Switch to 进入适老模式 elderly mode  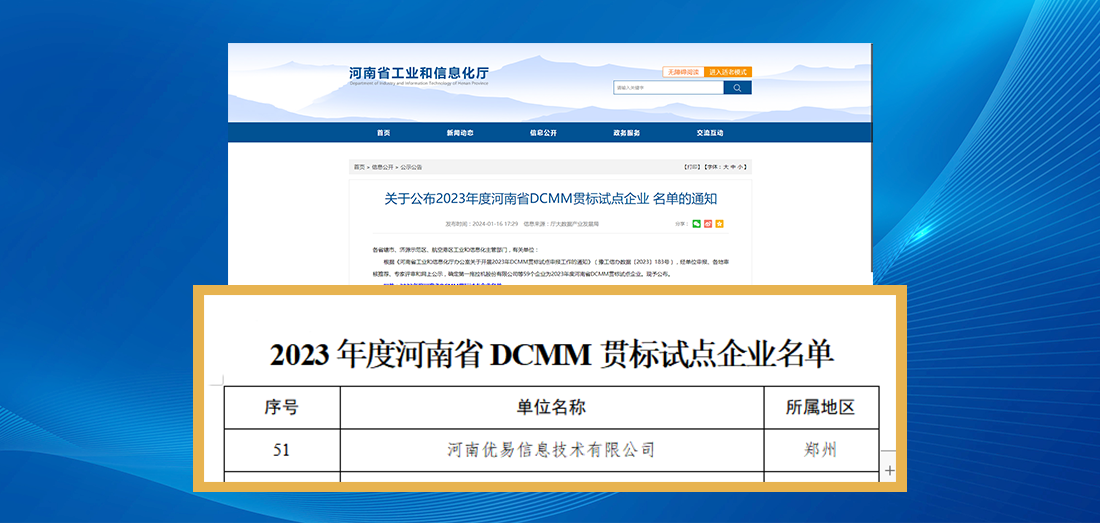tap(727, 72)
